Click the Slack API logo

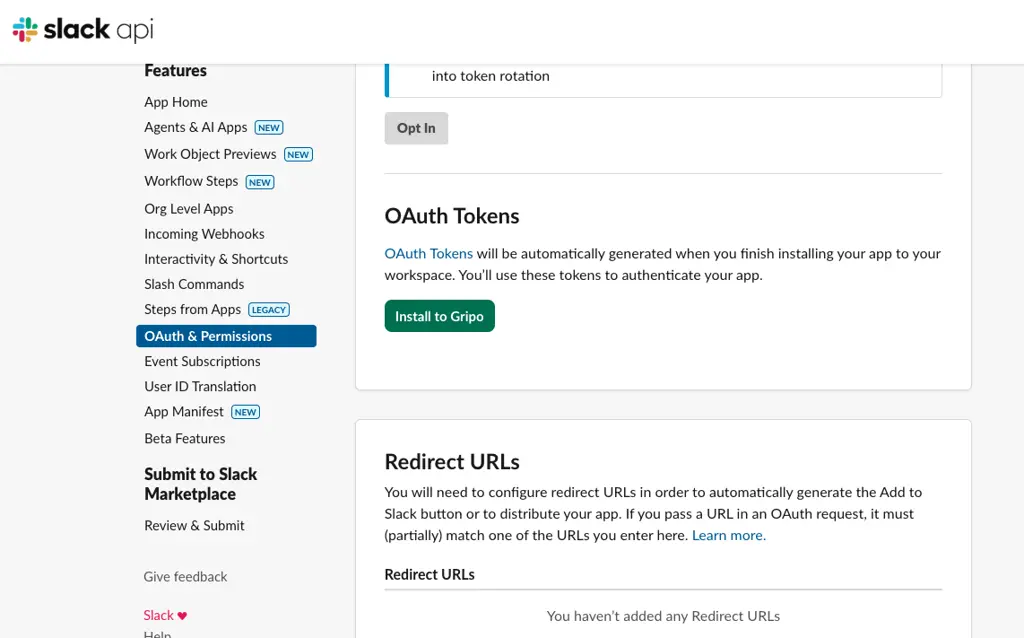(x=83, y=30)
